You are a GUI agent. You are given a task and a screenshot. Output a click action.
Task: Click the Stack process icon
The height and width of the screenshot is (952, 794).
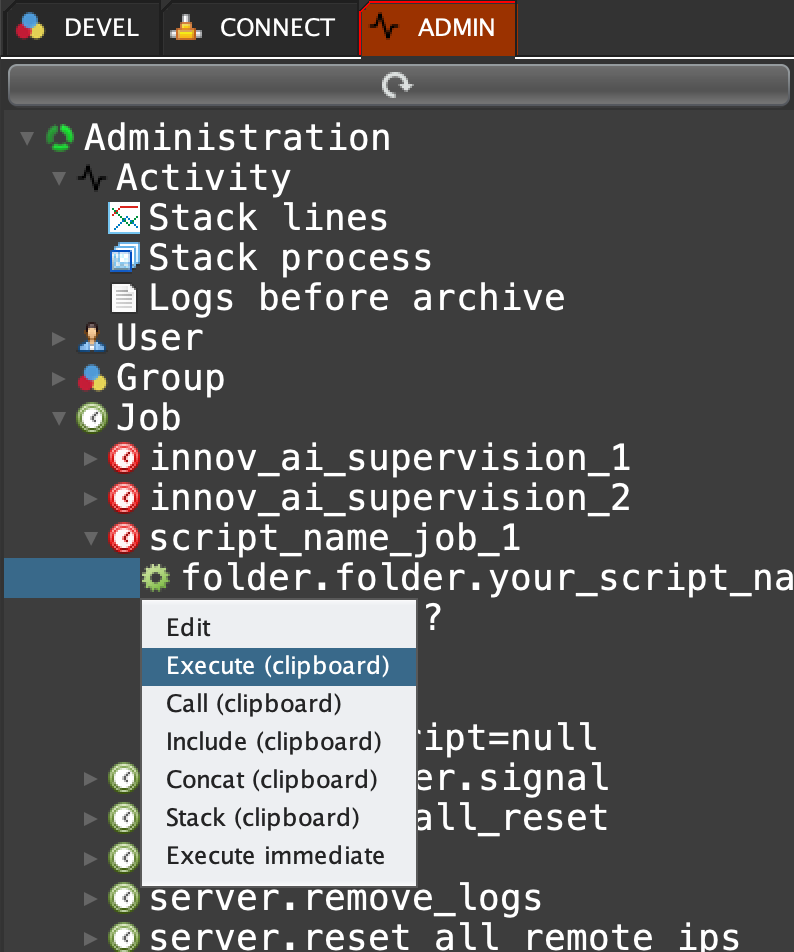(x=124, y=258)
